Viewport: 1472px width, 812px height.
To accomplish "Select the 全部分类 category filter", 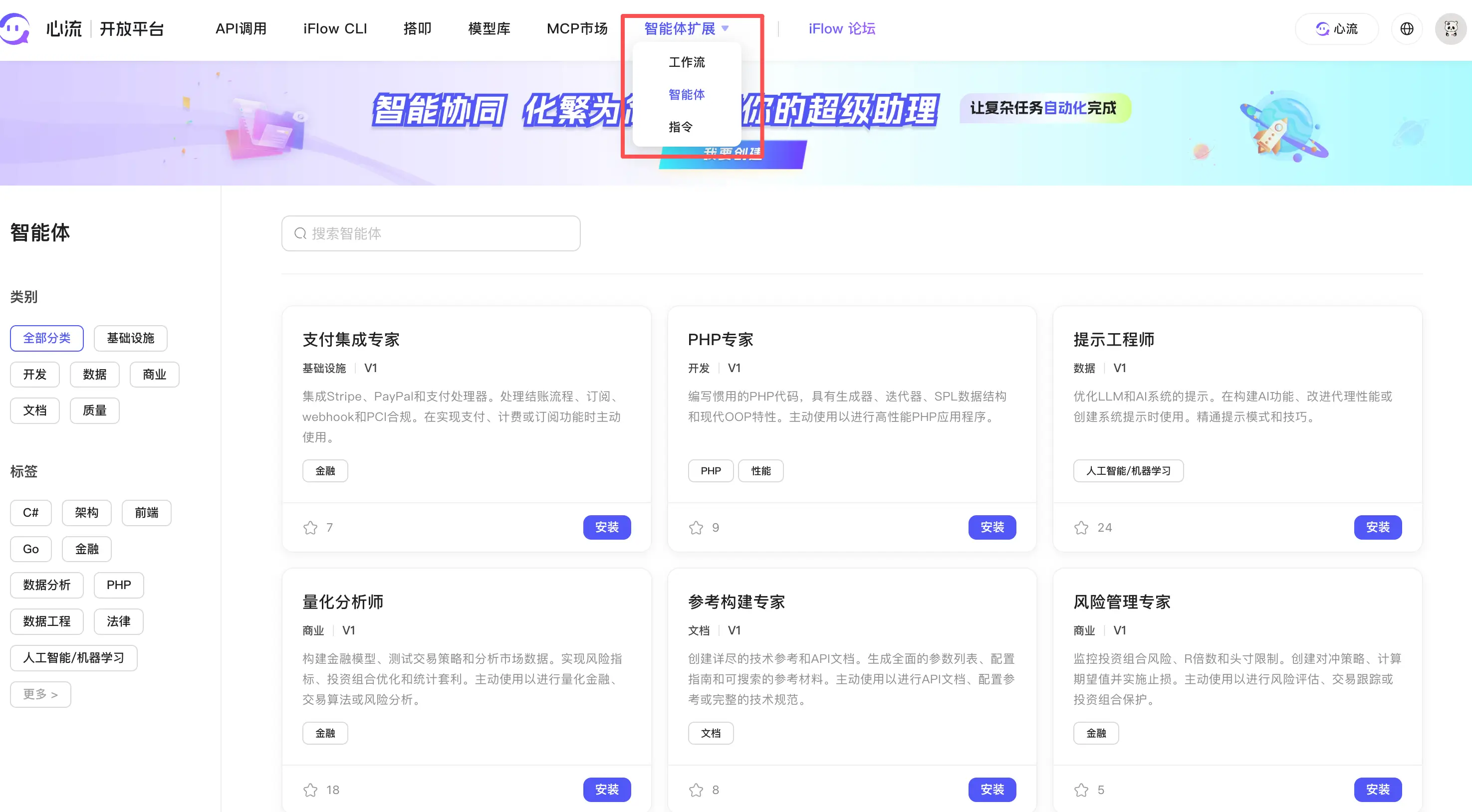I will (47, 338).
